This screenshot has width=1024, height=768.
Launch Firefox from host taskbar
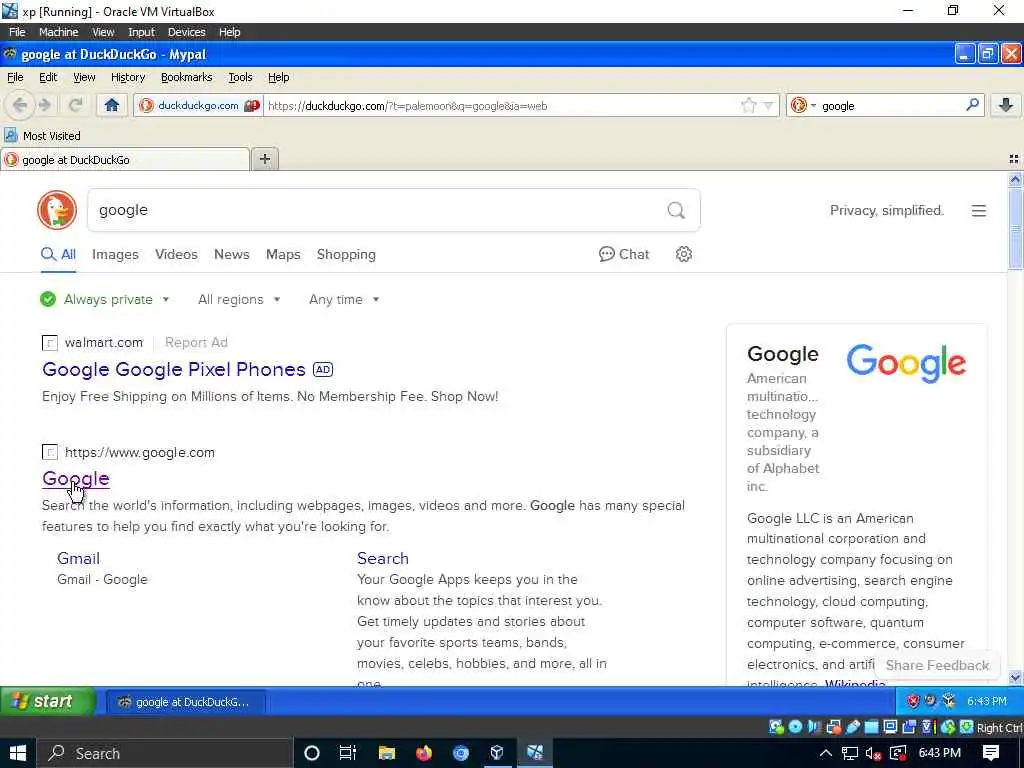pyautogui.click(x=424, y=753)
